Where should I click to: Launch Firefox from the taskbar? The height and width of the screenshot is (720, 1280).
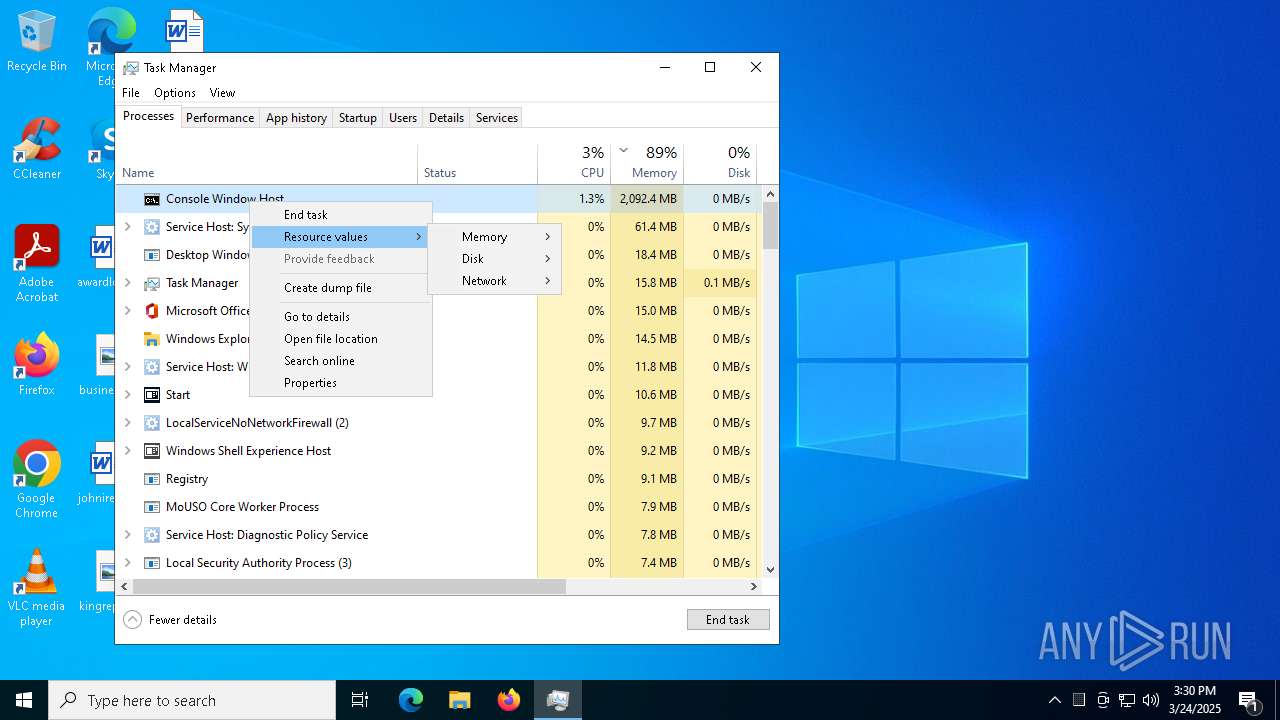(509, 700)
